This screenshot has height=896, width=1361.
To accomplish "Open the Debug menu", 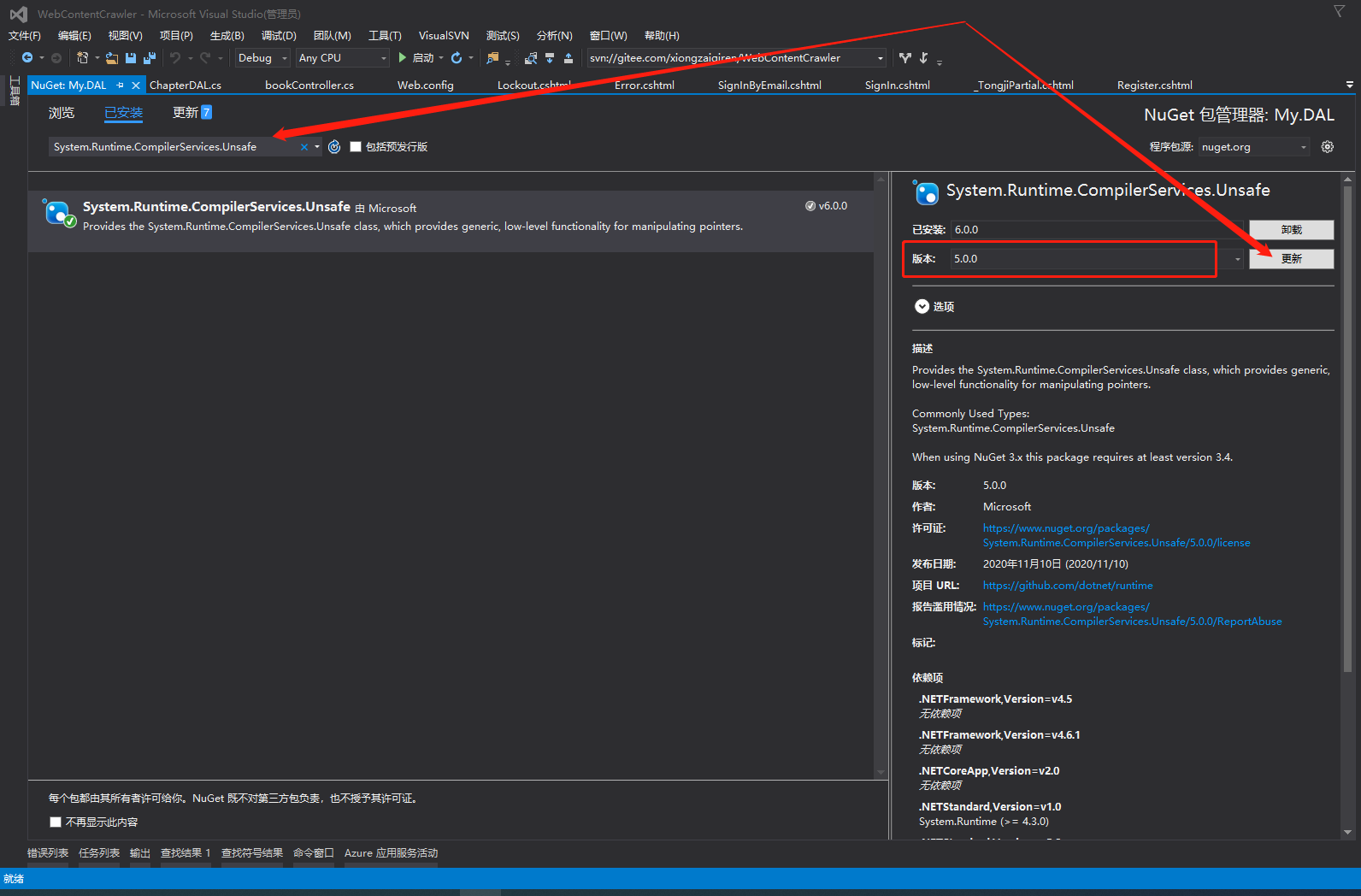I will [279, 36].
